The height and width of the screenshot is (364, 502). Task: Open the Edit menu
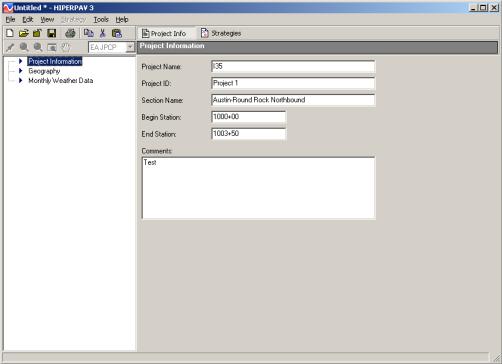pyautogui.click(x=28, y=20)
